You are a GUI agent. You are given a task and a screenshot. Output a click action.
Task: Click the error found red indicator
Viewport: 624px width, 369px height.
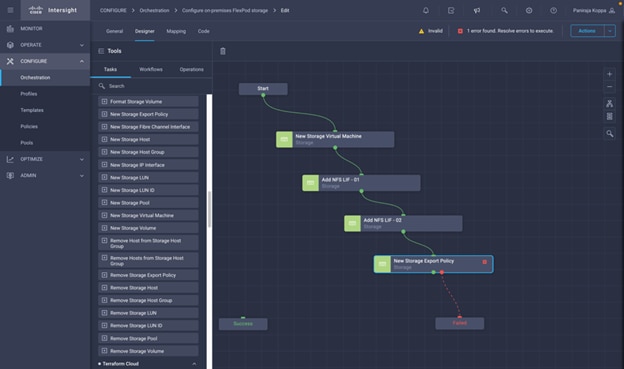pyautogui.click(x=460, y=31)
